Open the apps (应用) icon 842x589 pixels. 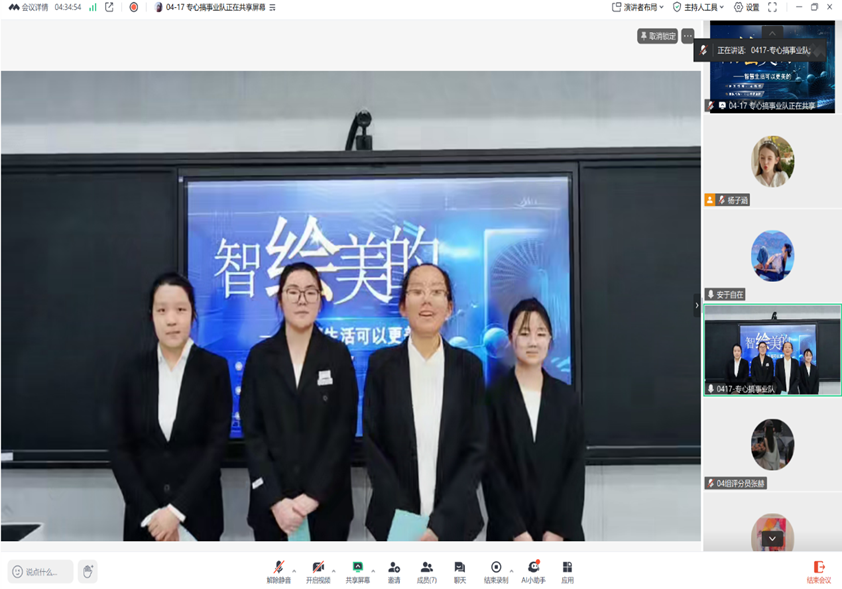pyautogui.click(x=567, y=572)
